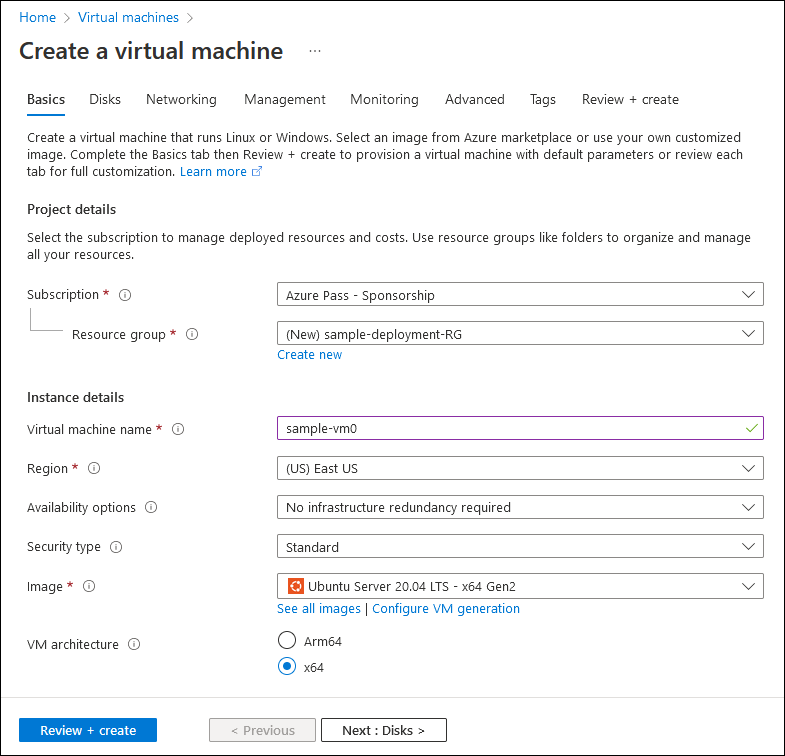The width and height of the screenshot is (785, 756).
Task: Click the Review + create button
Action: 88,730
